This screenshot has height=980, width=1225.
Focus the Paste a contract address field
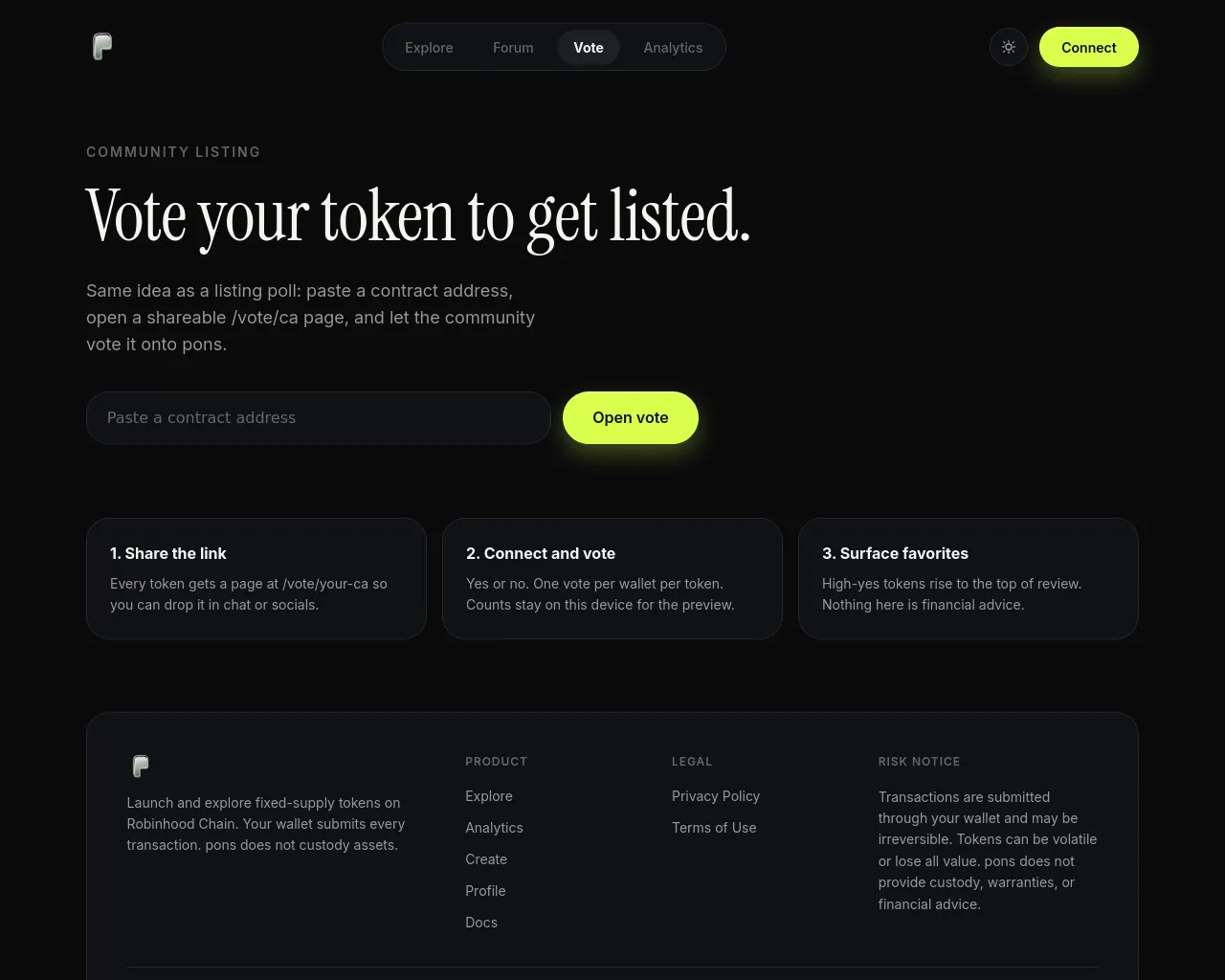tap(319, 417)
